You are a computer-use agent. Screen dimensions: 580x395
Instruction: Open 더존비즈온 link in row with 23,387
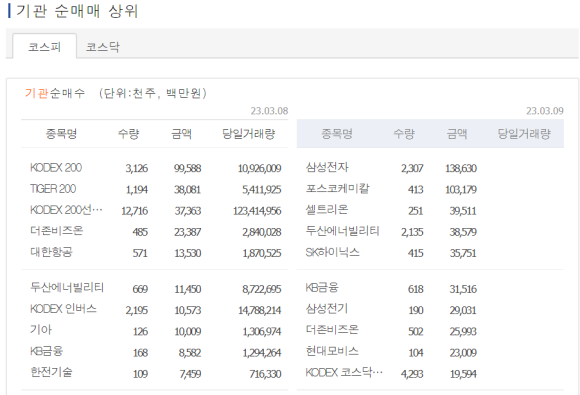click(57, 231)
